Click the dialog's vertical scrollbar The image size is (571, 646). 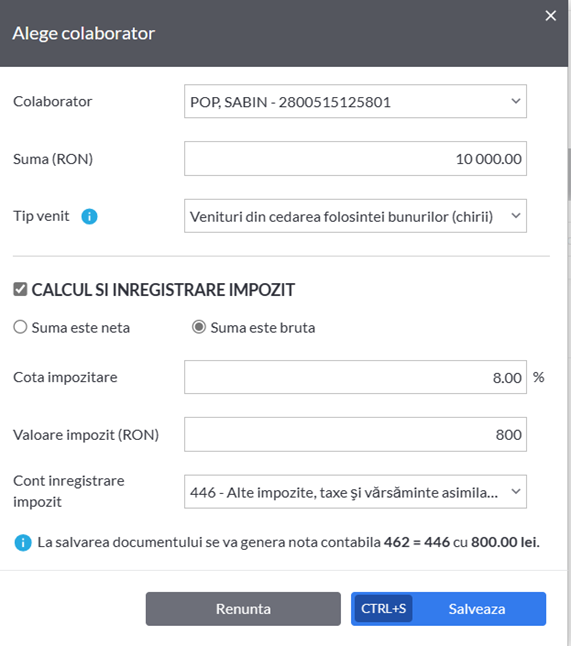[569, 173]
